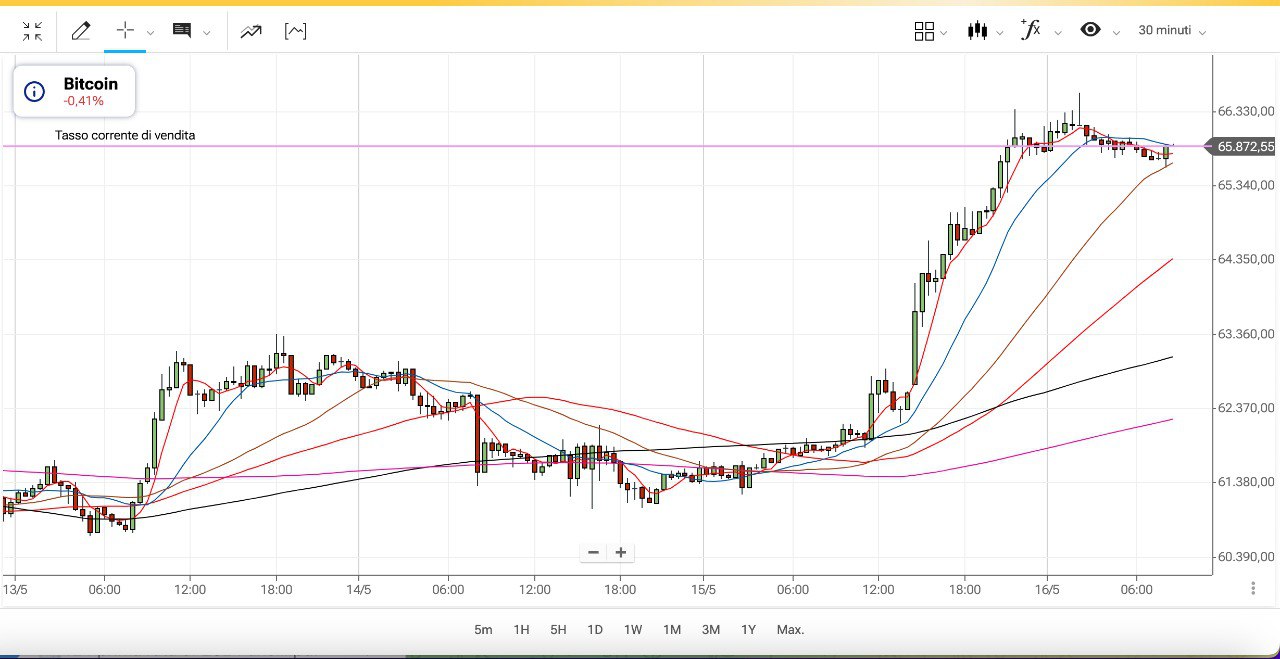This screenshot has height=659, width=1280.
Task: Toggle the eye visibility icon
Action: pos(1090,30)
